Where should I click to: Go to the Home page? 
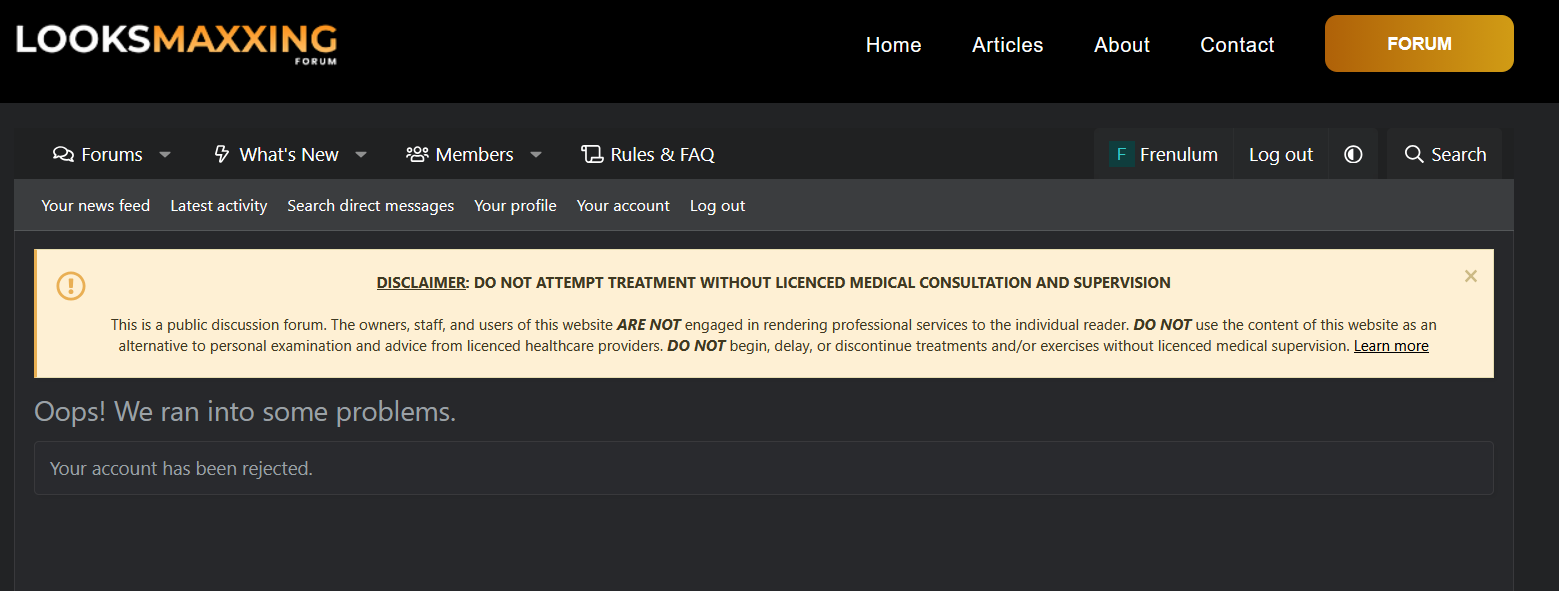tap(893, 45)
